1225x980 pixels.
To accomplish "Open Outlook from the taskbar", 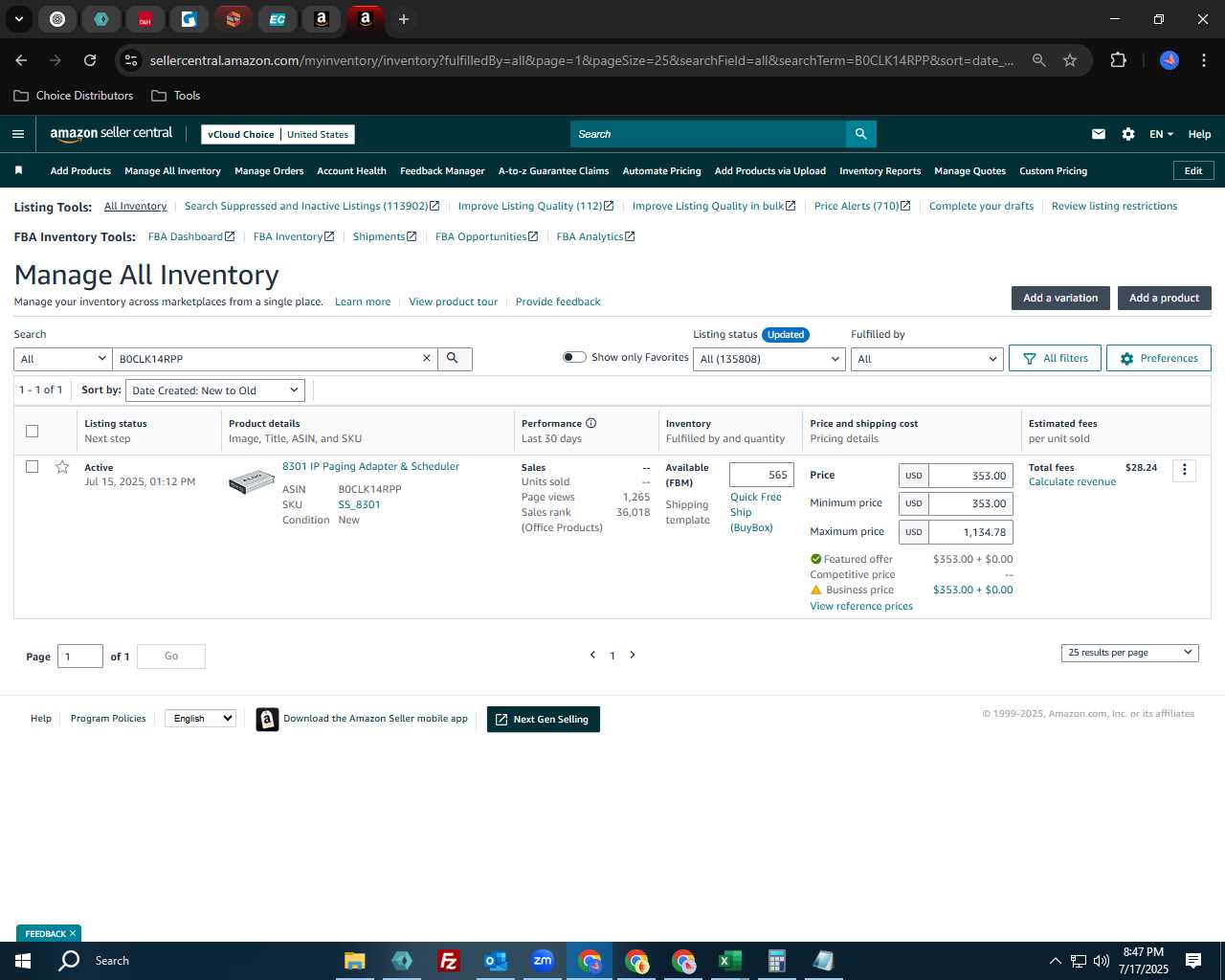I will [x=496, y=961].
